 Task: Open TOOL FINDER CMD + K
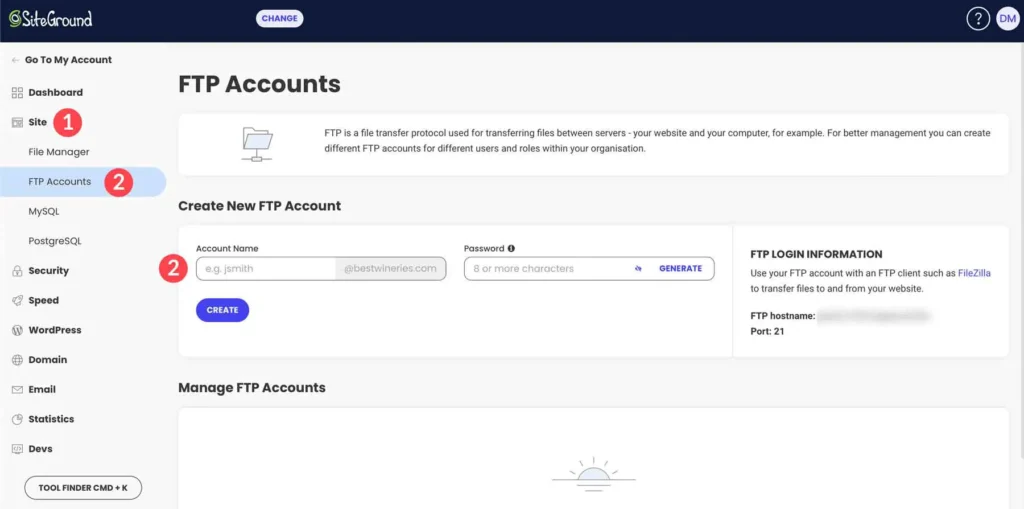83,487
